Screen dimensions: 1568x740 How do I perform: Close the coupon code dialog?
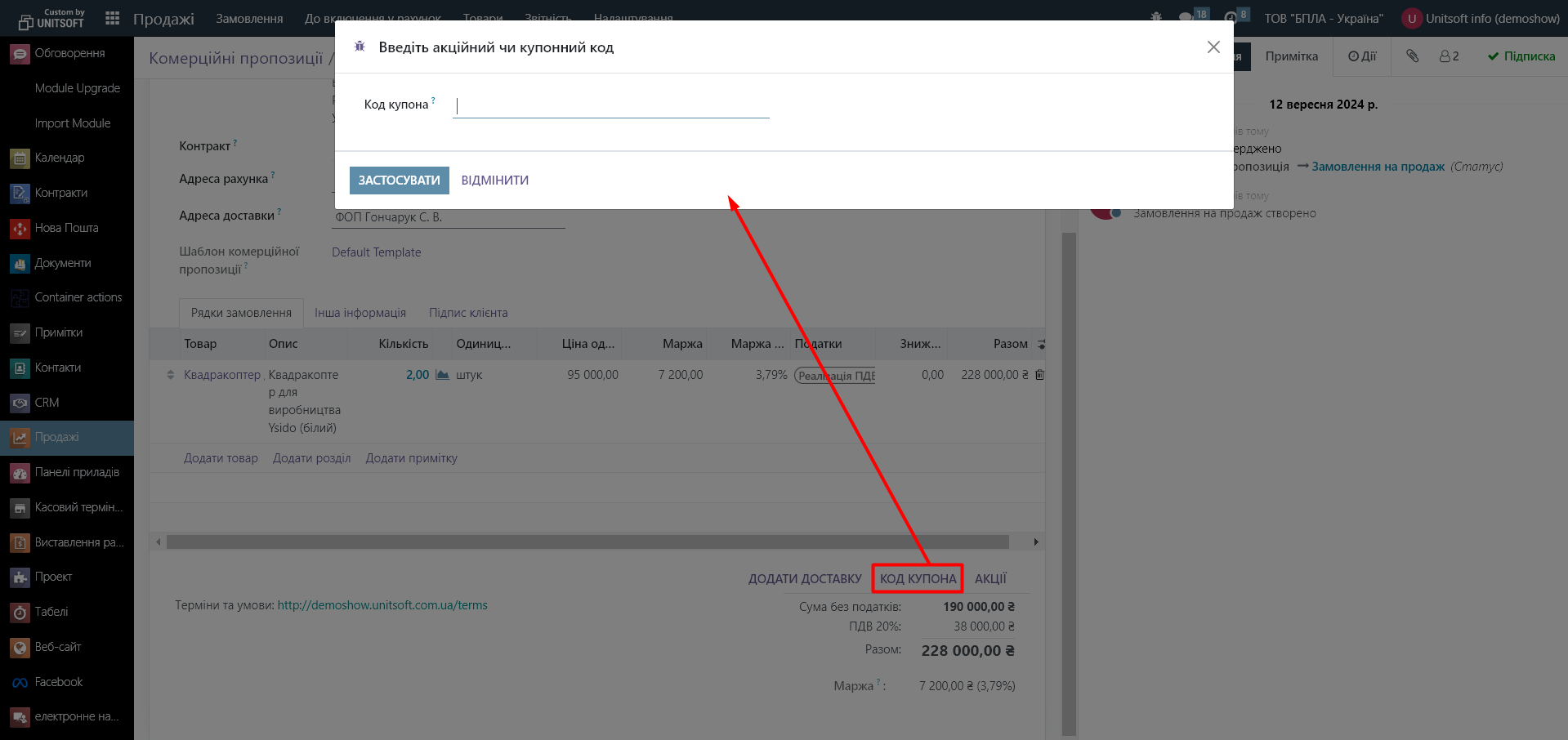(1213, 47)
